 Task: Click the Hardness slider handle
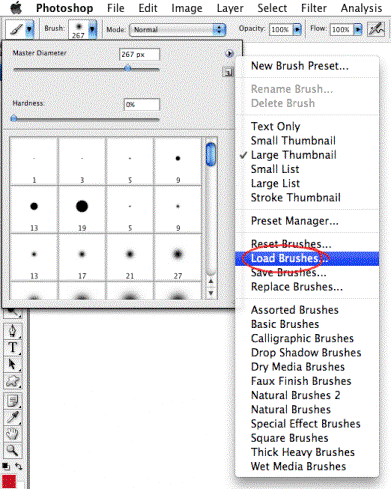(14, 118)
